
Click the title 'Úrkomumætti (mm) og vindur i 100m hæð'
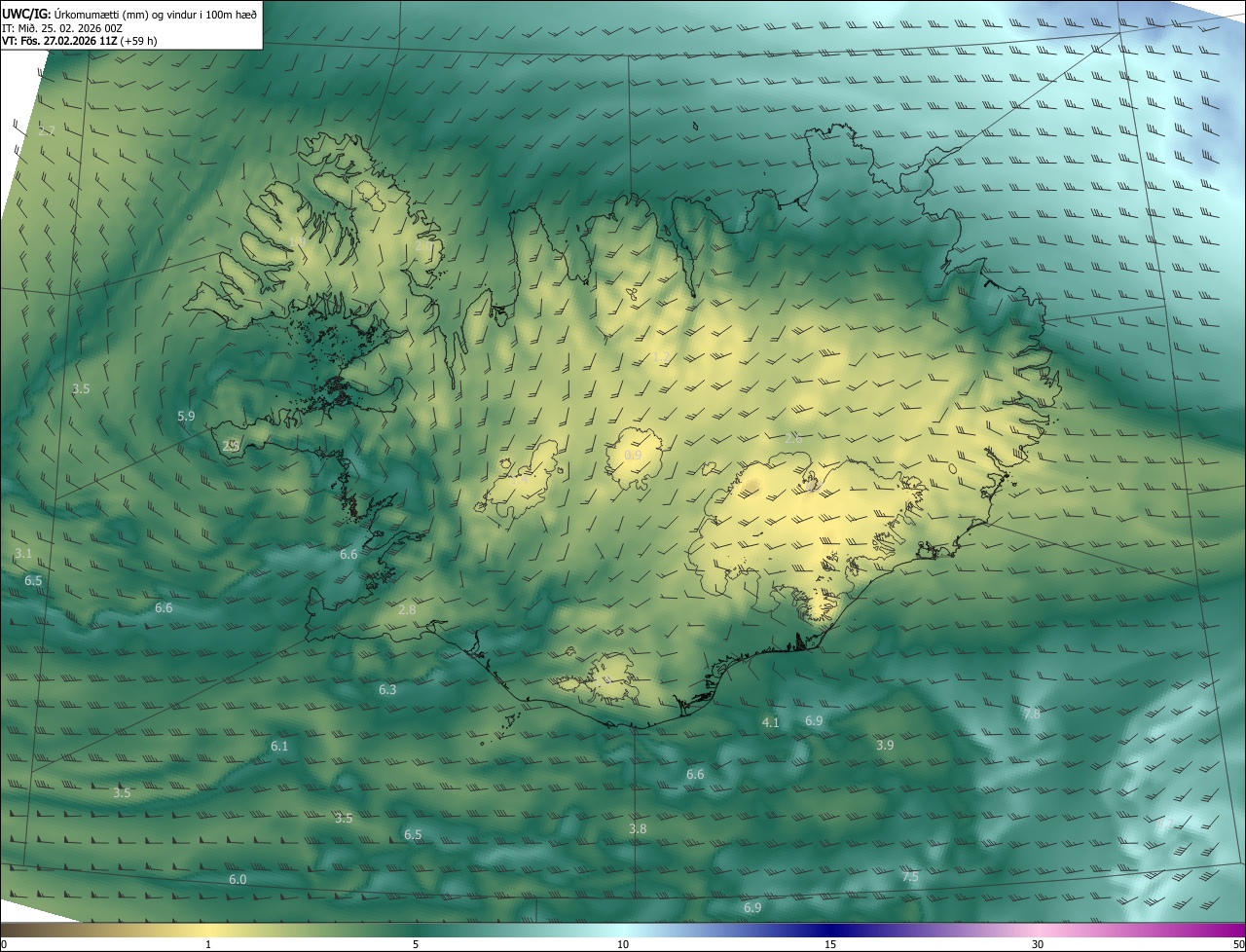click(155, 13)
